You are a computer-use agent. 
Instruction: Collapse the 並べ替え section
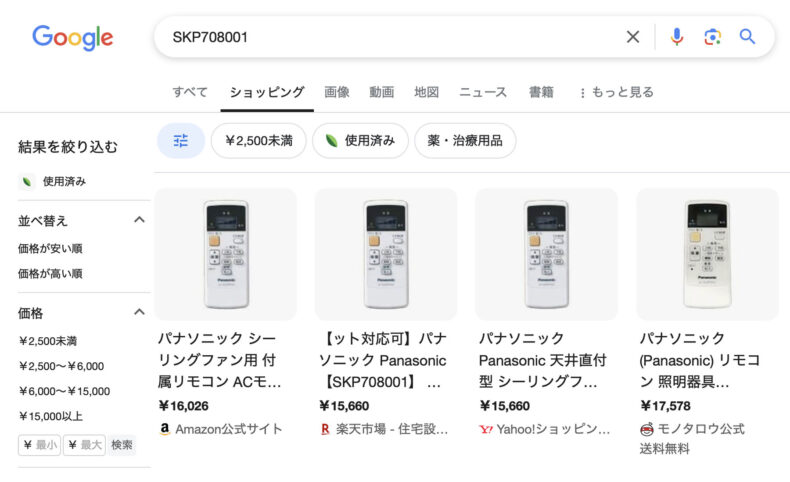[139, 220]
